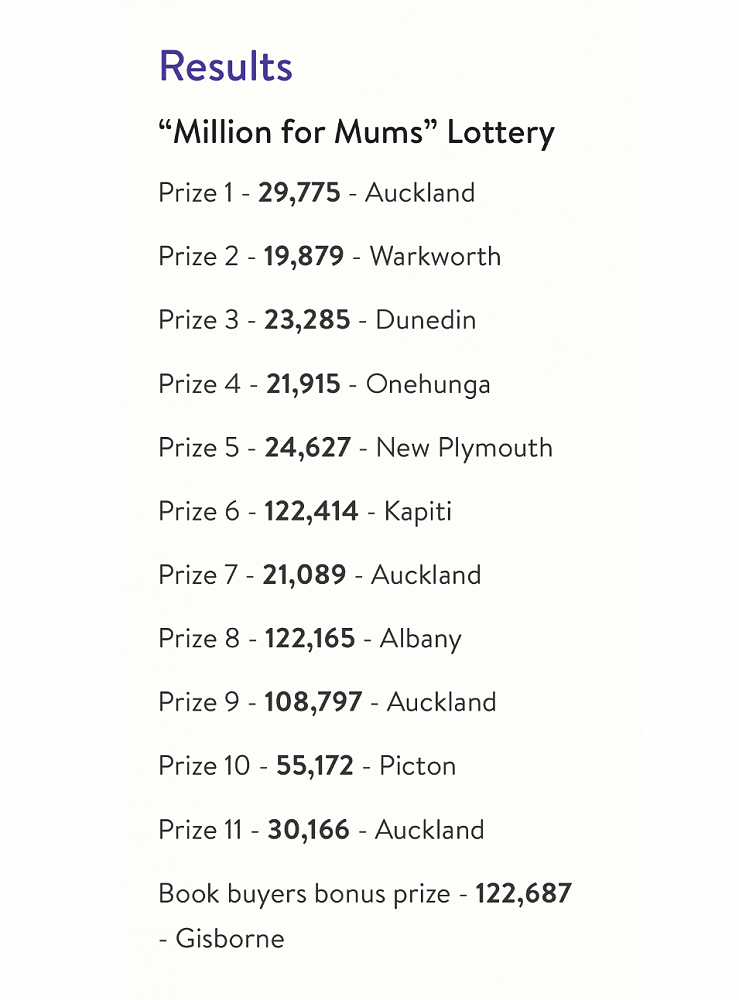
Task: Click the Albany location text
Action: 420,639
